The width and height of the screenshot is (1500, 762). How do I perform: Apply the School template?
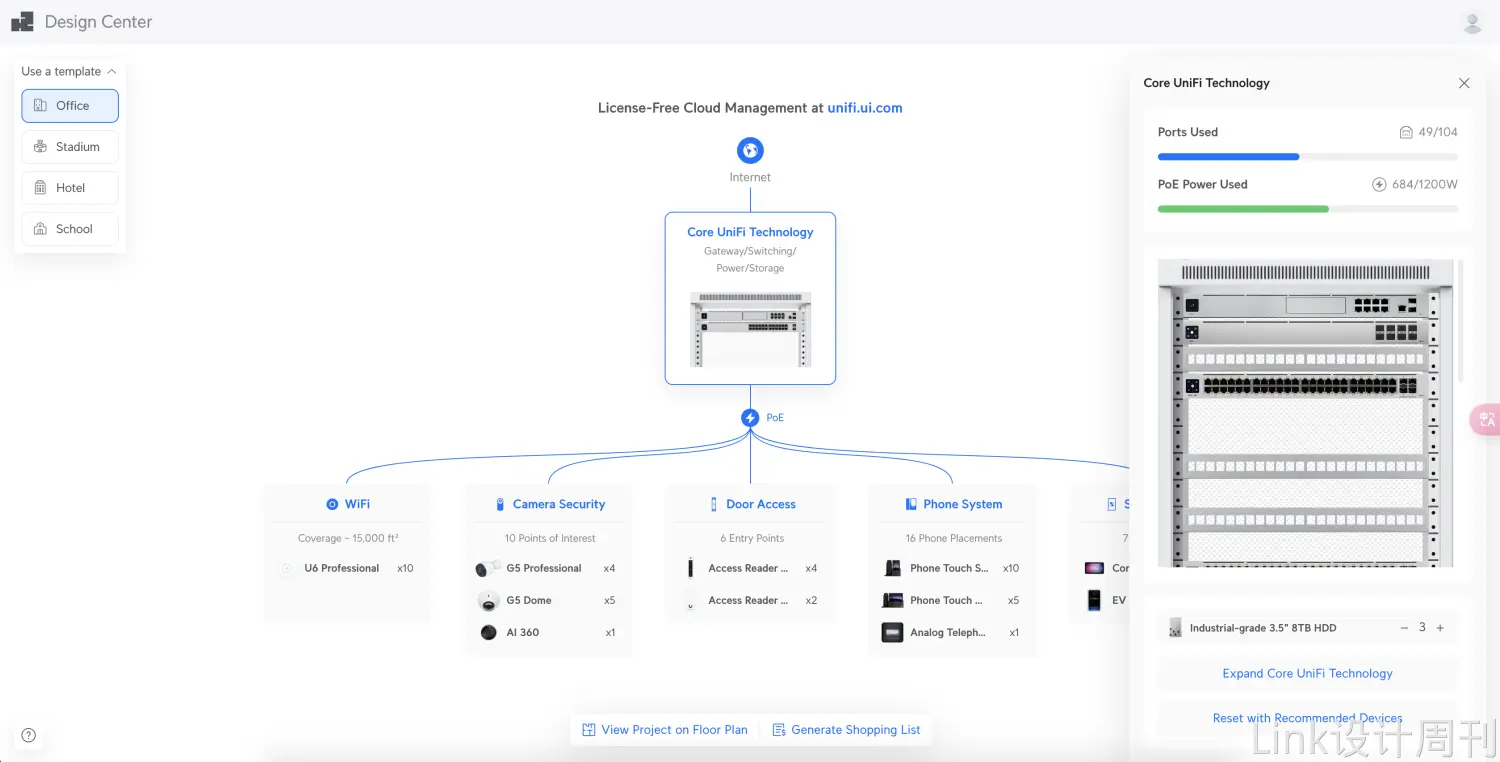[x=70, y=229]
